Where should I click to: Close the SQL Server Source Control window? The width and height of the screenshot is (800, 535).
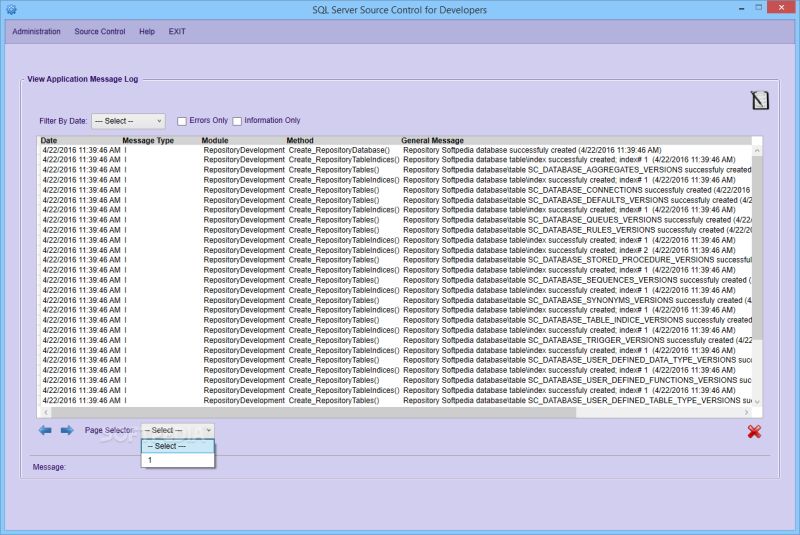coord(781,7)
